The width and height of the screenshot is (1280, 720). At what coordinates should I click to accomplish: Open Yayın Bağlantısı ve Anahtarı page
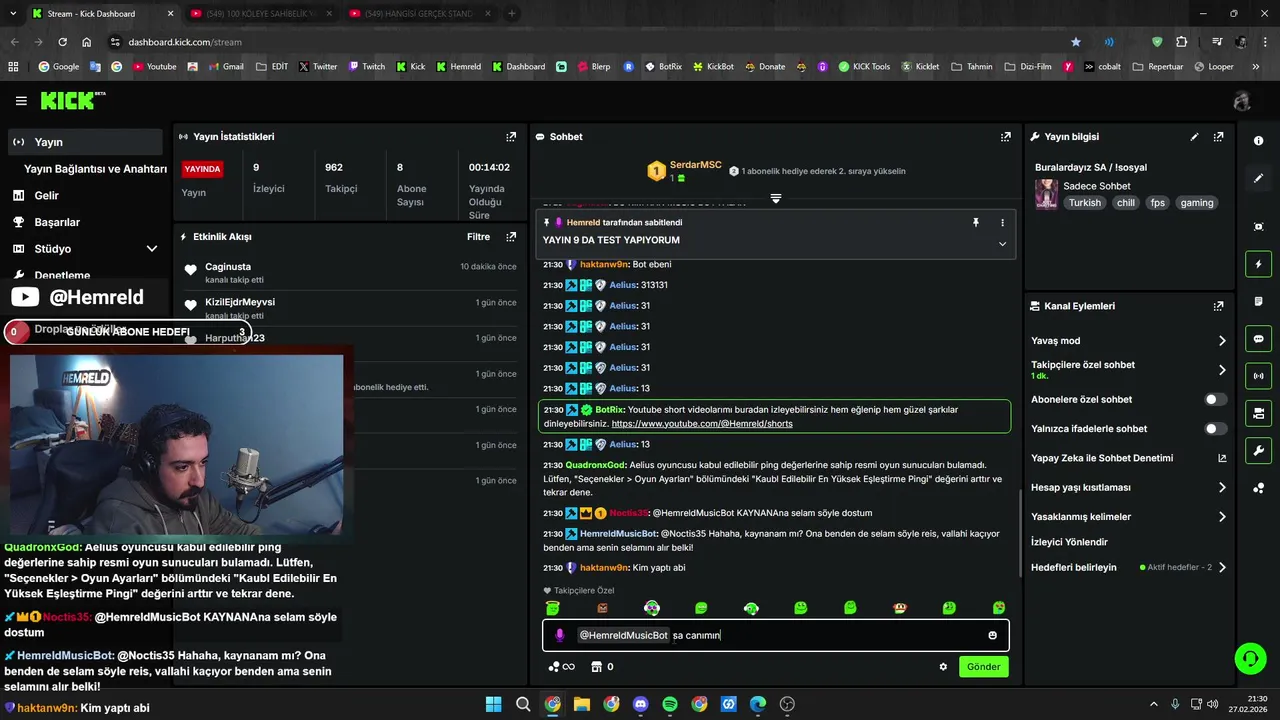tap(94, 169)
